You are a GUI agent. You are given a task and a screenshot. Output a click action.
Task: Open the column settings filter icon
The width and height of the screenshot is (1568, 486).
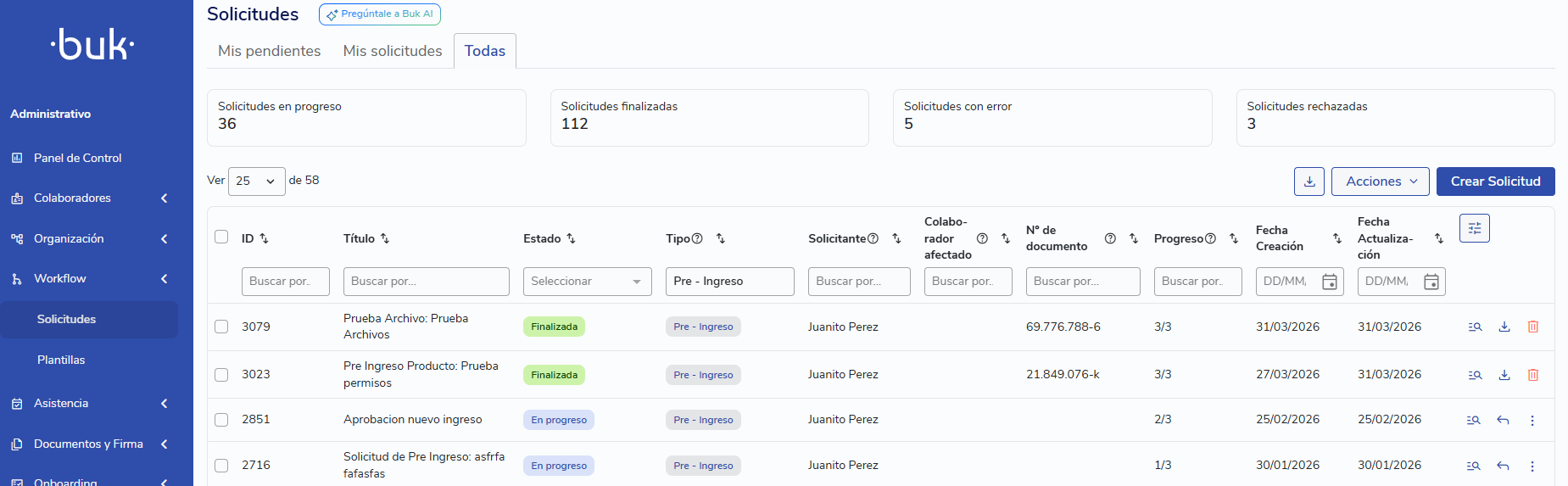coord(1474,228)
